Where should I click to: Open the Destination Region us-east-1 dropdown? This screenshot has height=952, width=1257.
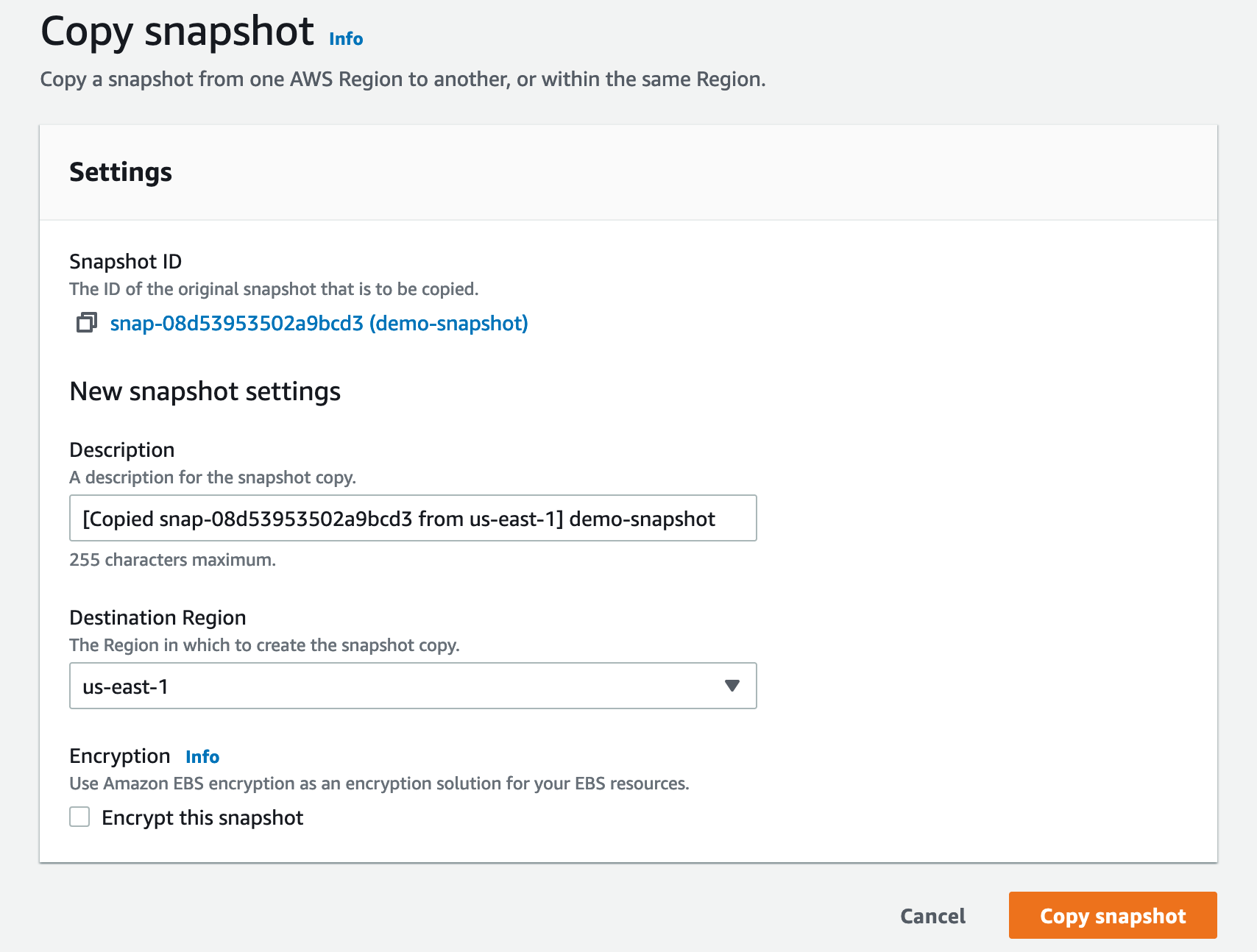coord(412,686)
